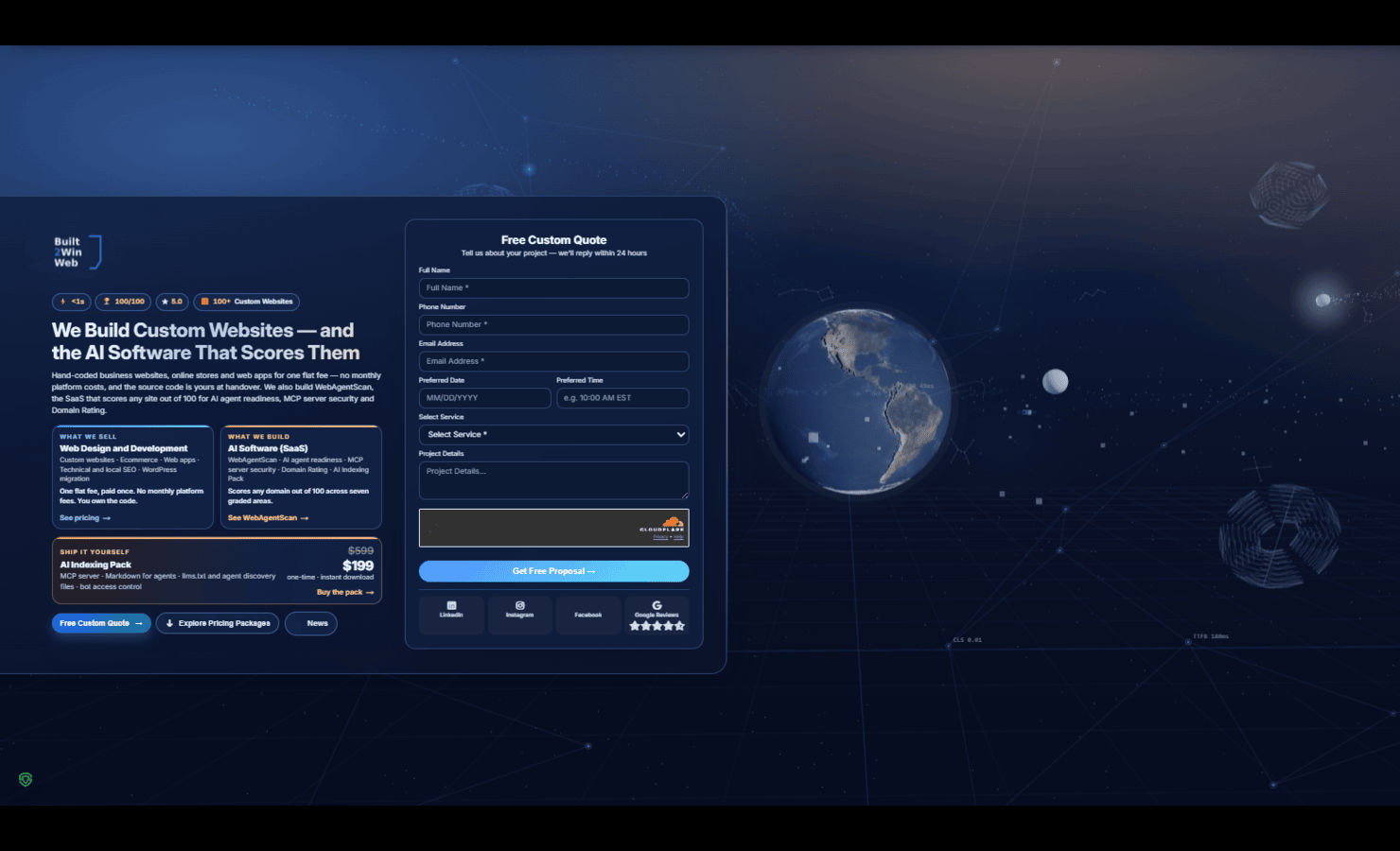Click the 'AI Indexing Pack' heading
Image resolution: width=1400 pixels, height=851 pixels.
pyautogui.click(x=96, y=564)
